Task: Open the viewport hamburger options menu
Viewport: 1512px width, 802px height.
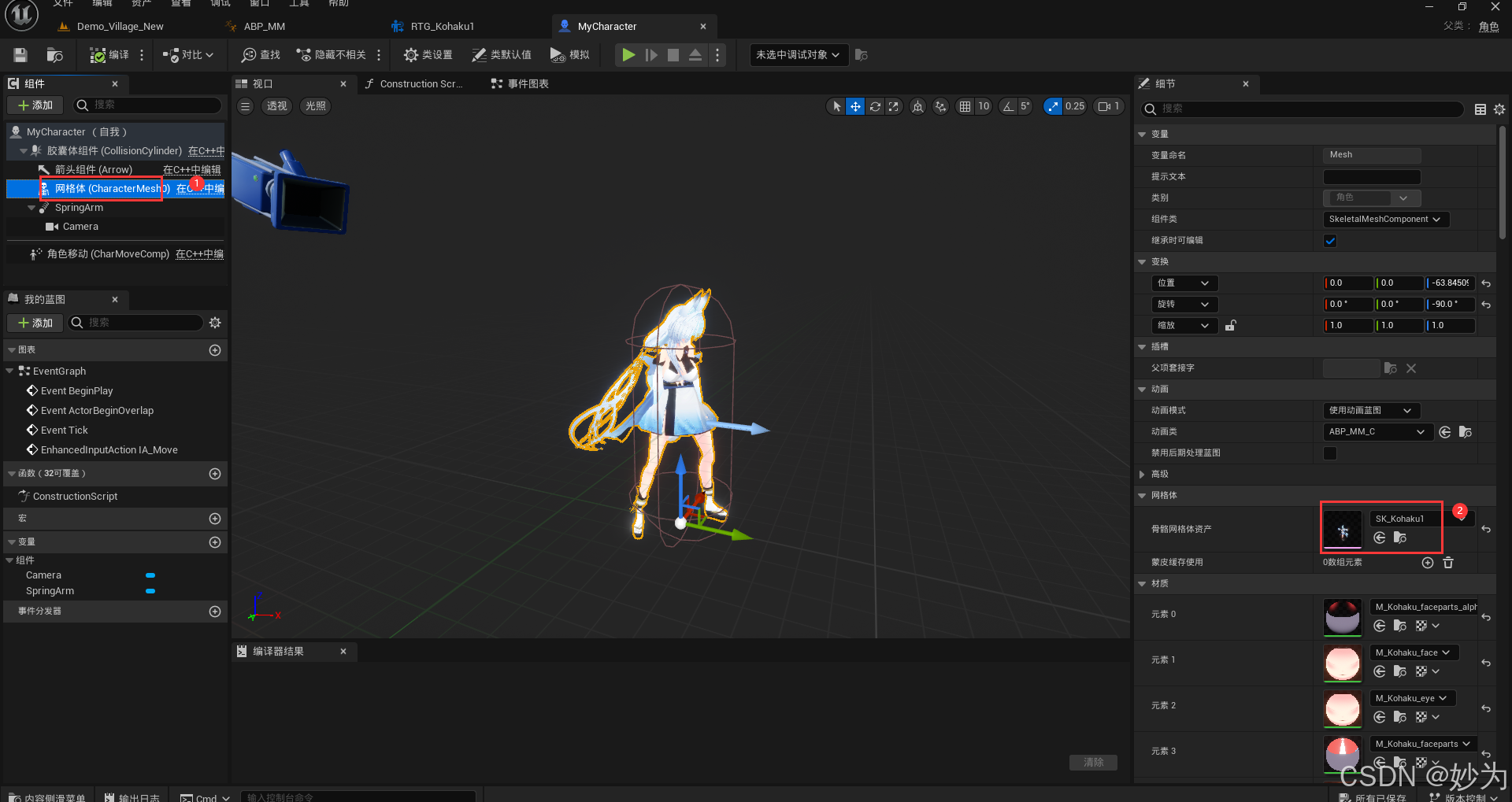Action: tap(246, 106)
